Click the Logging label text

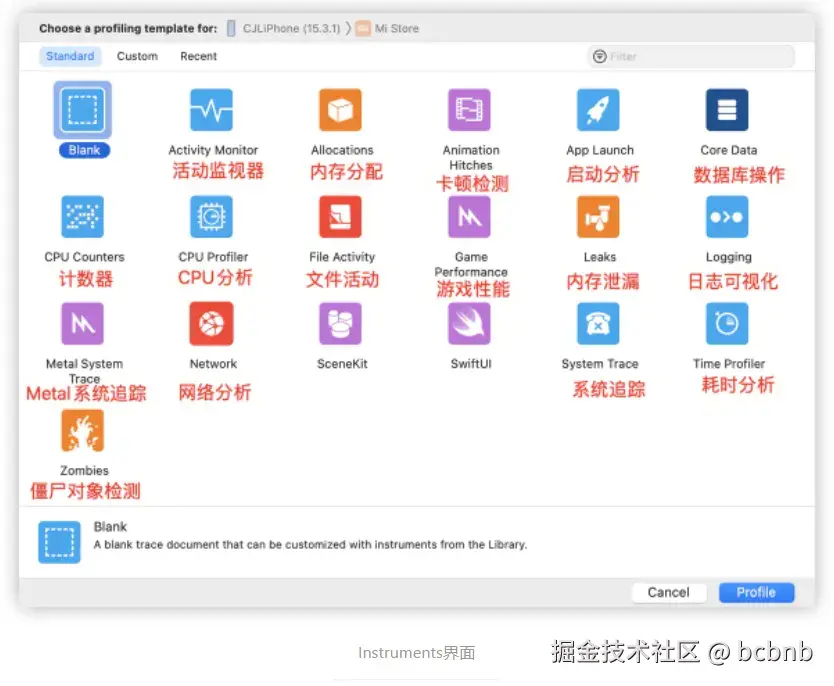[x=729, y=257]
